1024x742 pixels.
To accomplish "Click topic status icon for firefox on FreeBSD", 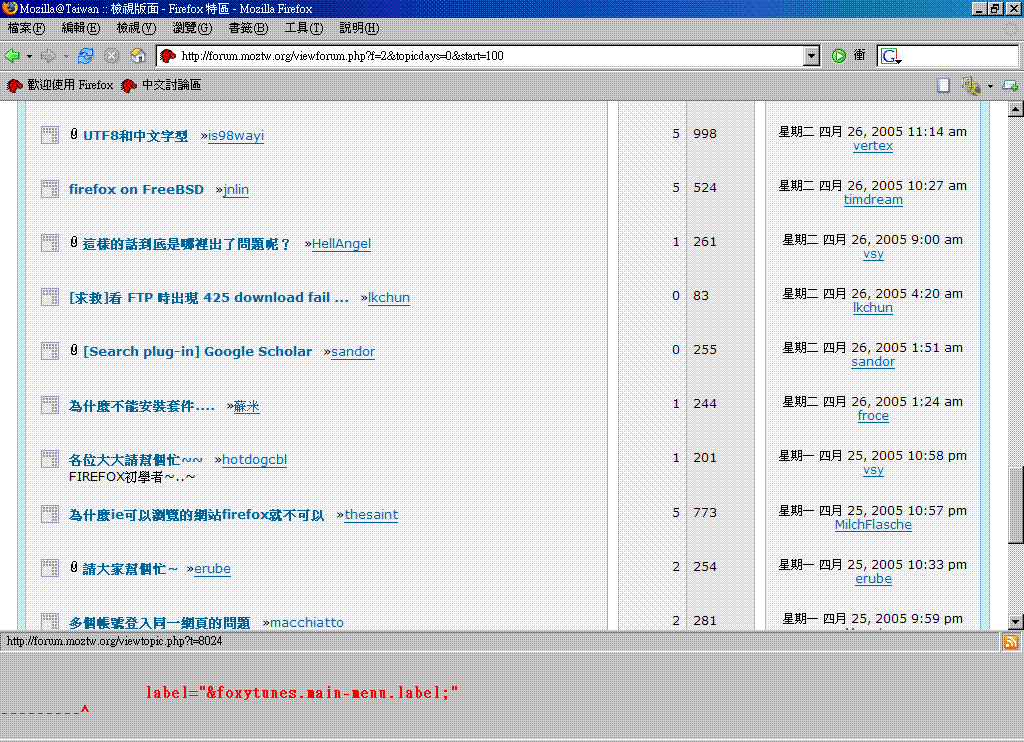I will [x=50, y=189].
